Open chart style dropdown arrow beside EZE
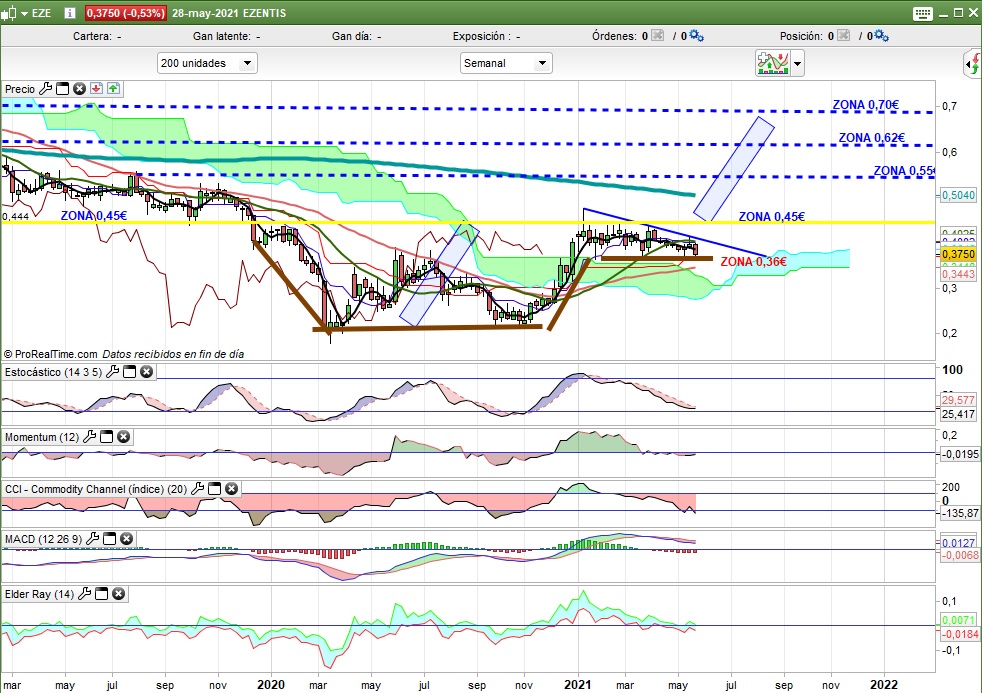Image resolution: width=984 pixels, height=693 pixels. pos(24,13)
